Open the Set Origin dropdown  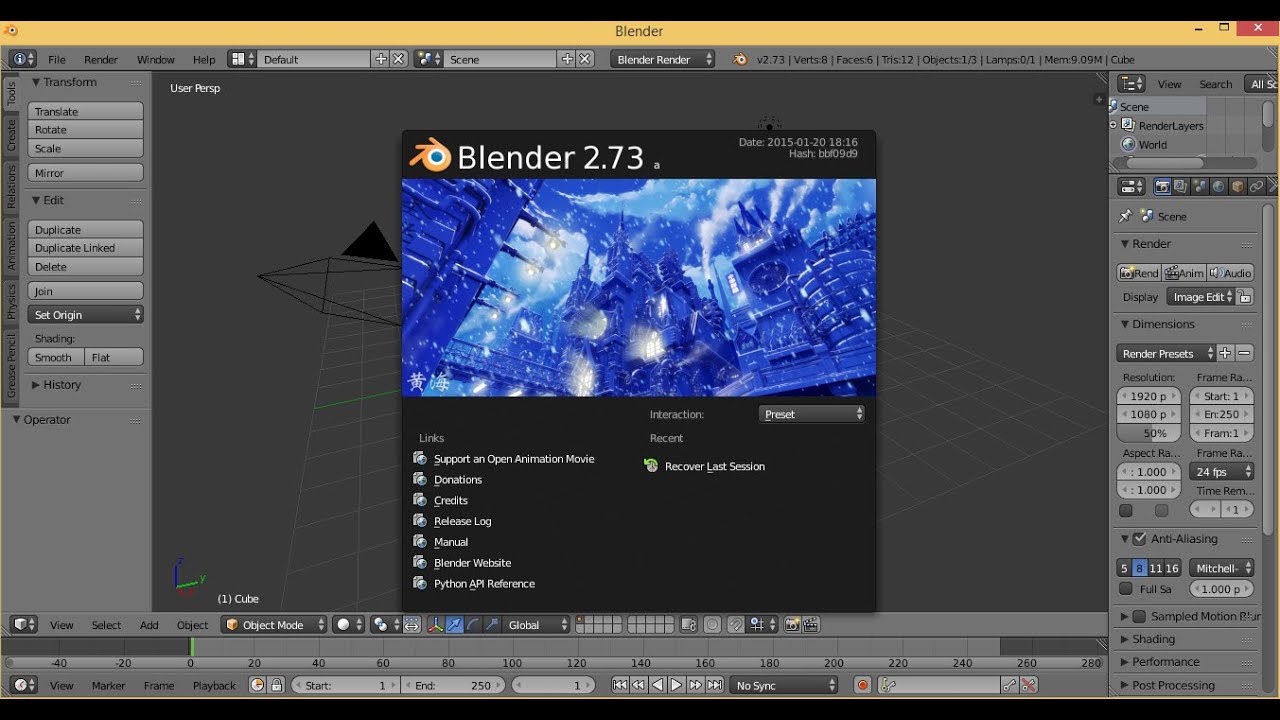[86, 315]
